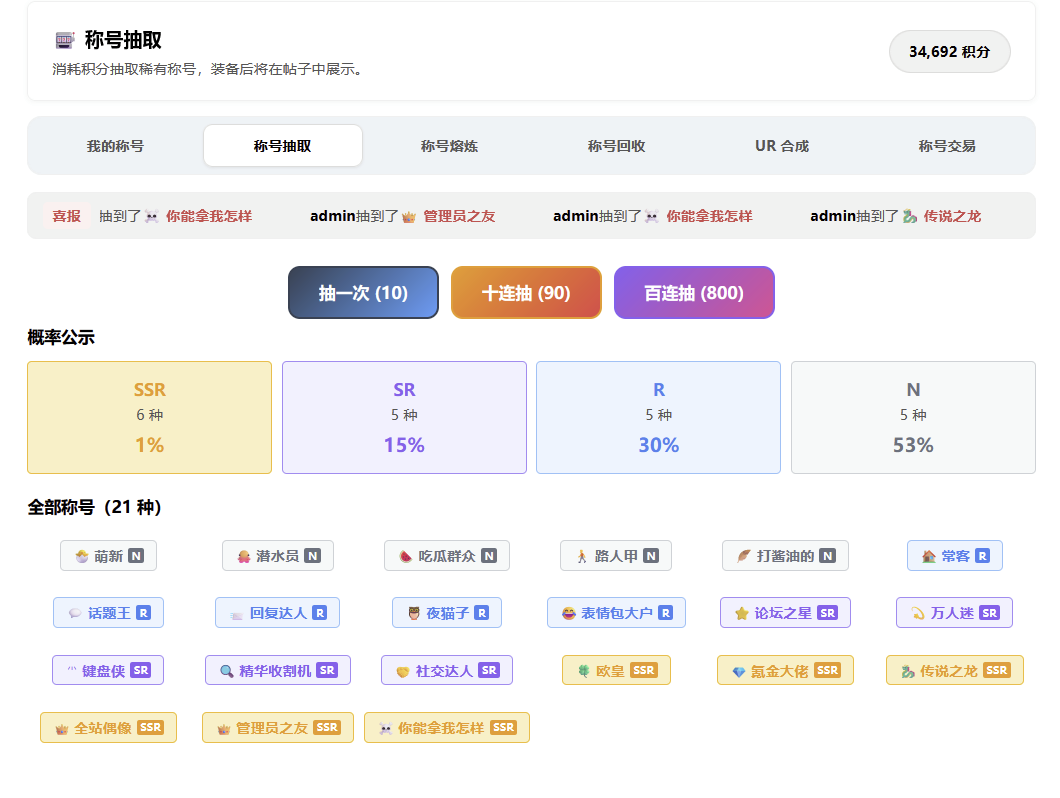1060x798 pixels.
Task: Click ticker entry admin抽到了 传说之龙
Action: 896,216
